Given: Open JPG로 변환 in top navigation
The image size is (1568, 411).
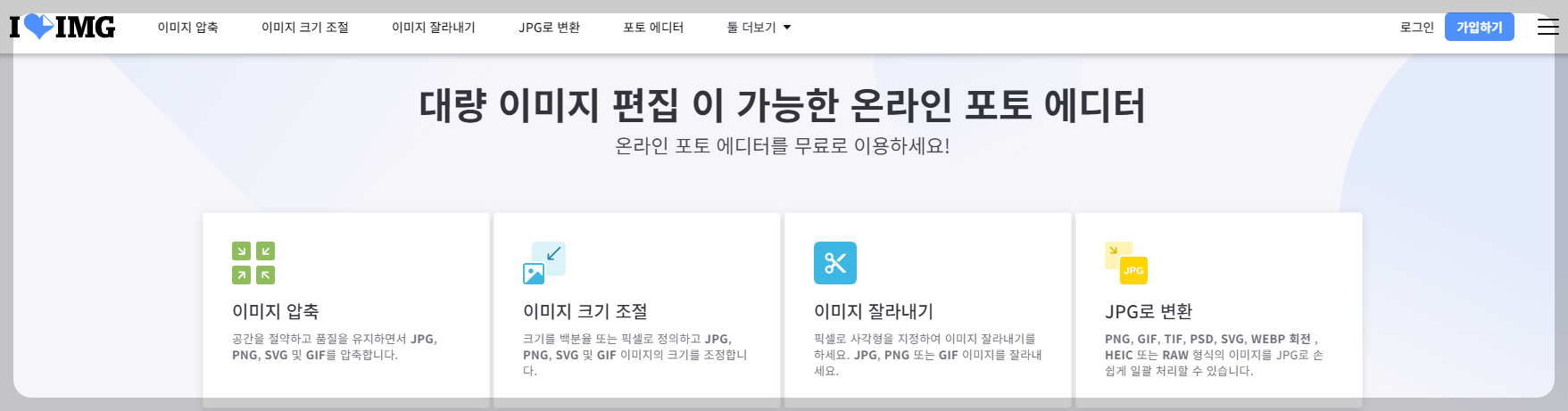Looking at the screenshot, I should pyautogui.click(x=550, y=28).
